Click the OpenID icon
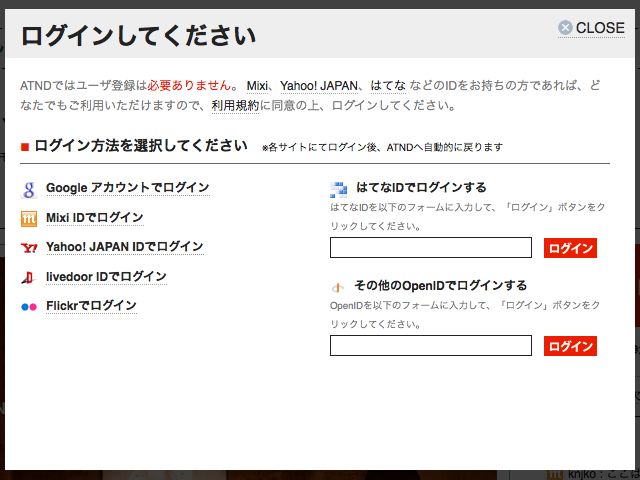The width and height of the screenshot is (640, 480). (x=339, y=286)
